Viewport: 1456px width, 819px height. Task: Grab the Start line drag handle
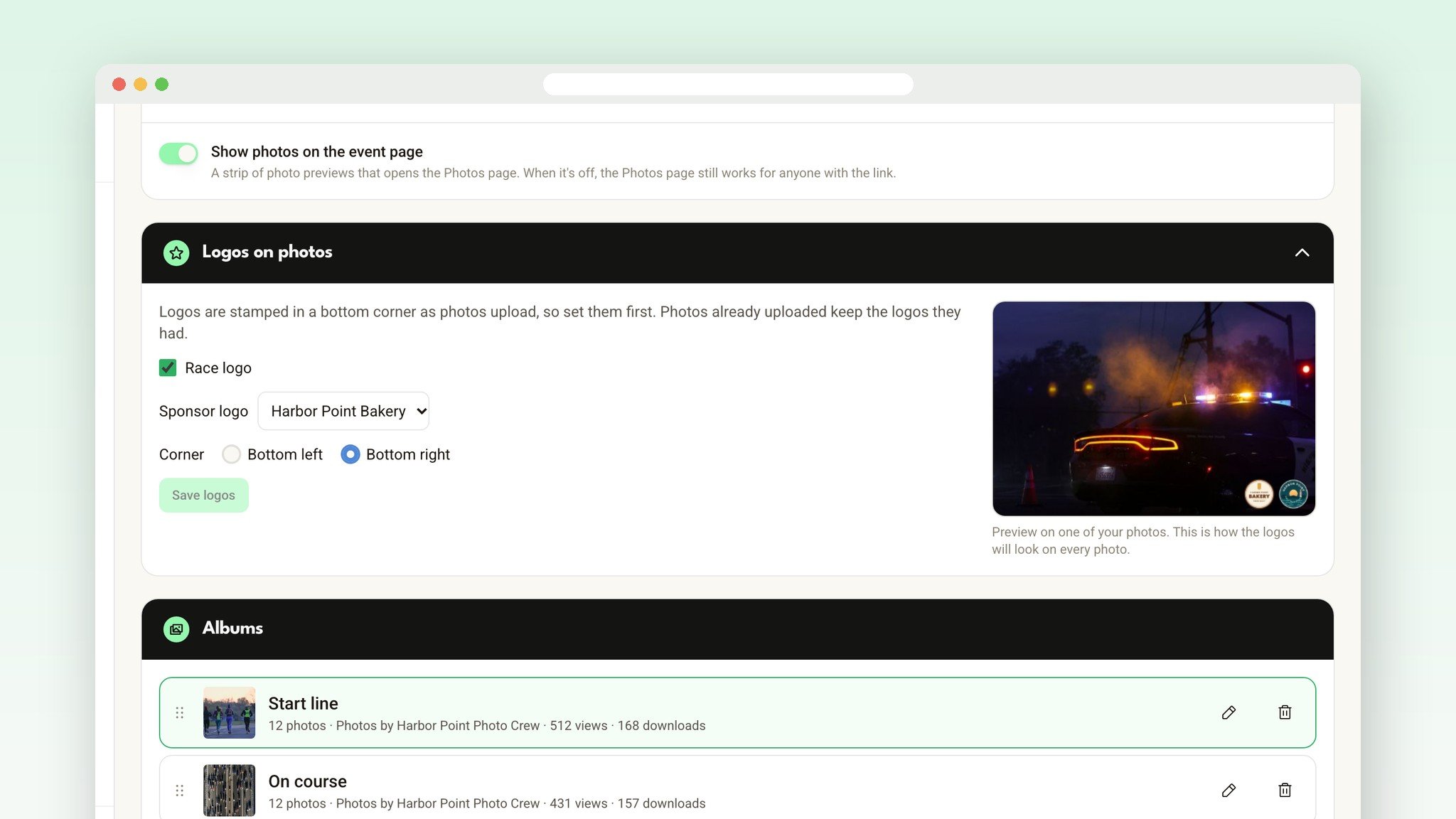coord(180,712)
